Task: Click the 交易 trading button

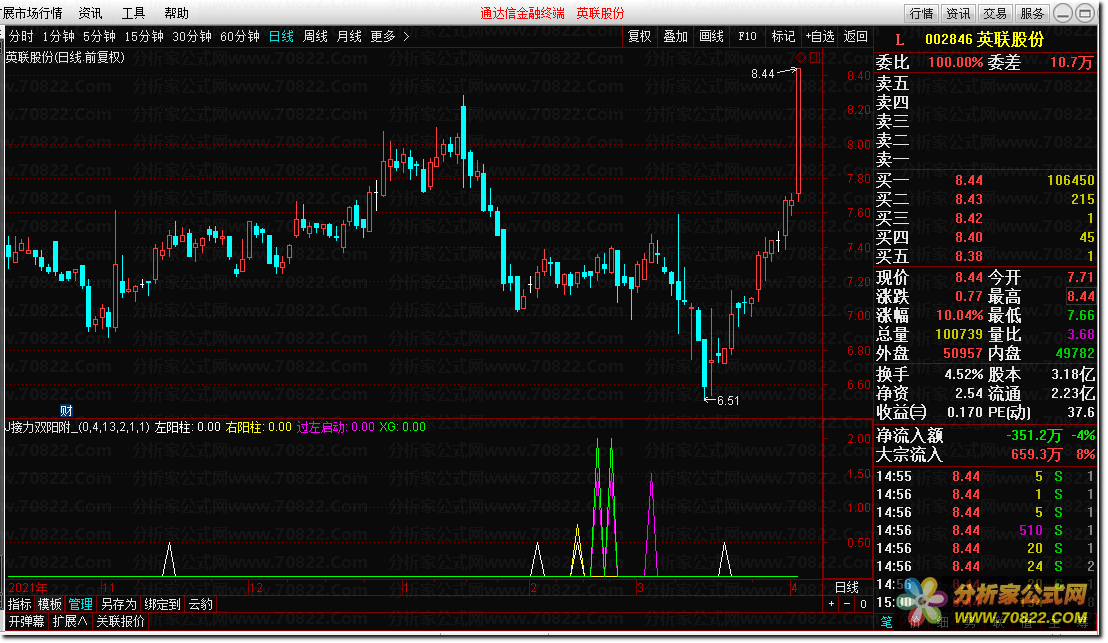Action: tap(995, 13)
